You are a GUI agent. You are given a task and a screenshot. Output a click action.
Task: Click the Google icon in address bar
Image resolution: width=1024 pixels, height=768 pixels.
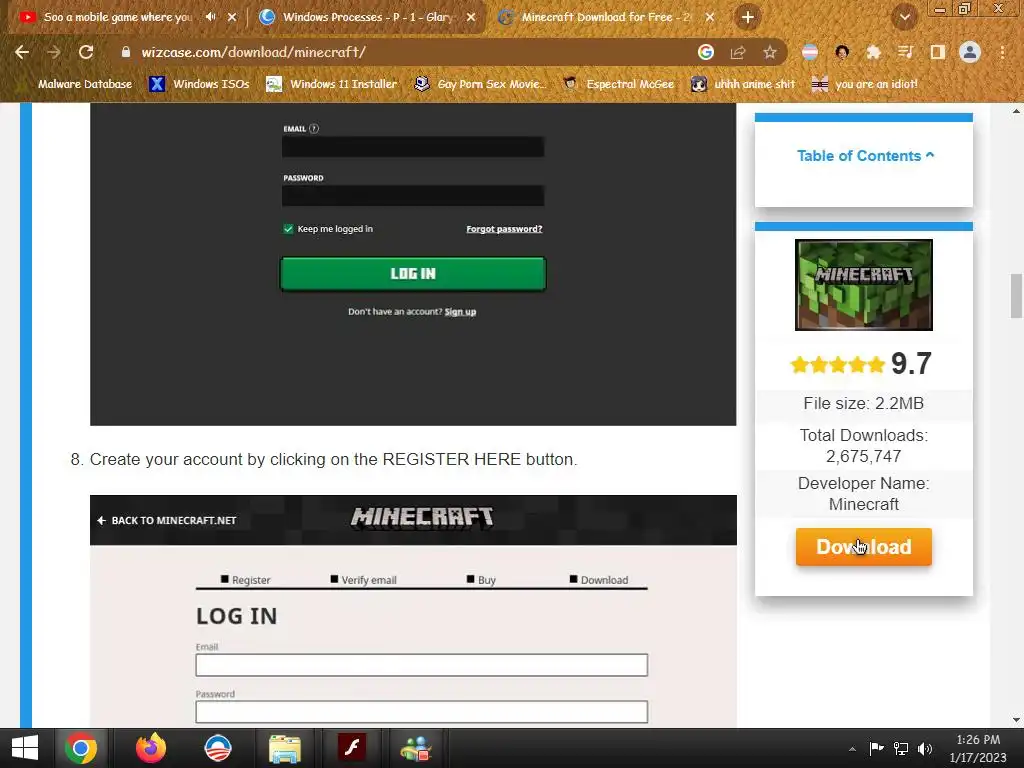point(705,52)
